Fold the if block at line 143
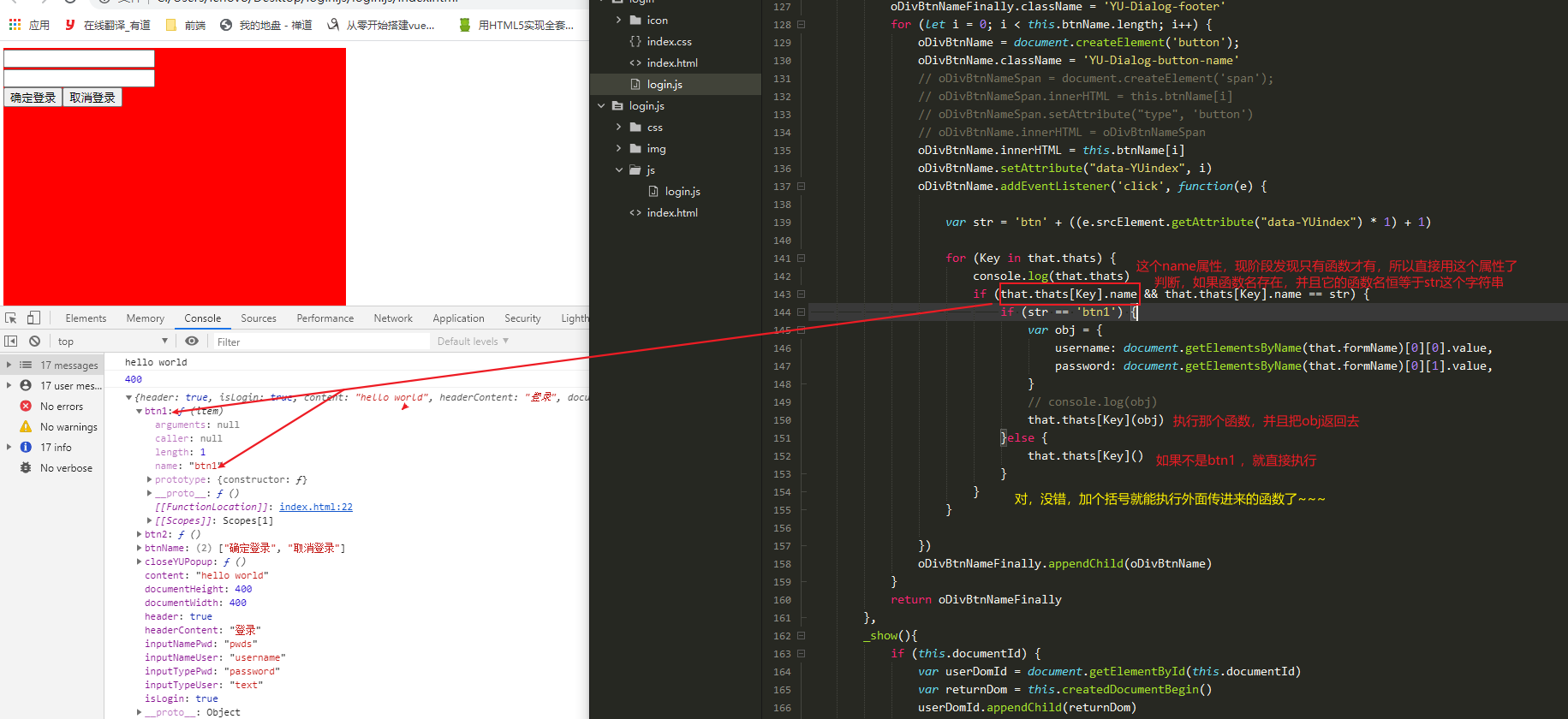 802,294
